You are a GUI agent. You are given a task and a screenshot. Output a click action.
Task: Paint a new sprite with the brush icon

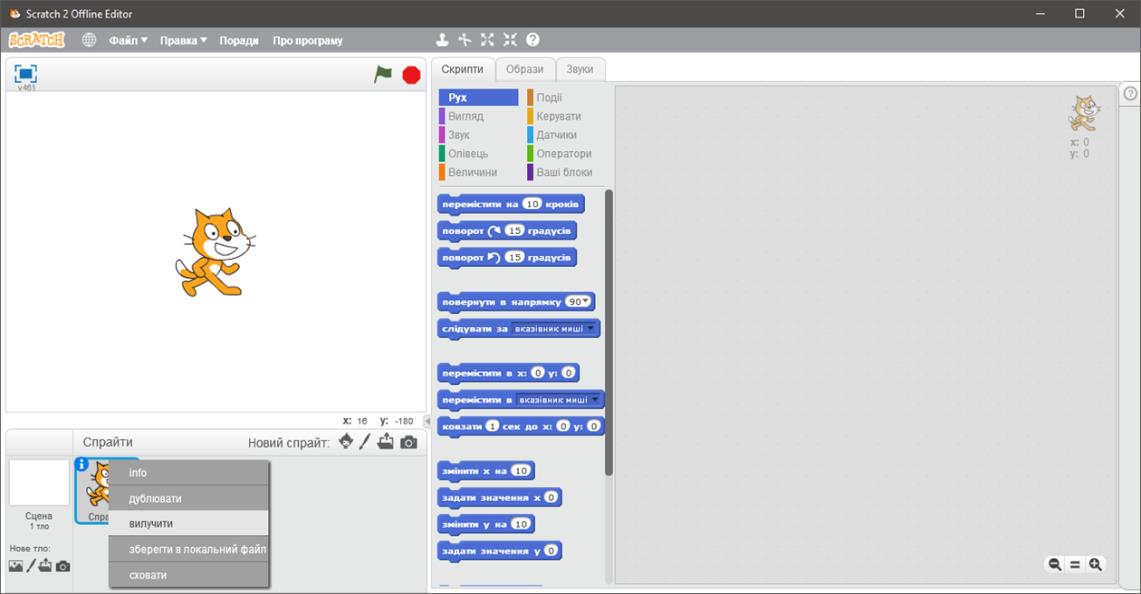tap(365, 442)
